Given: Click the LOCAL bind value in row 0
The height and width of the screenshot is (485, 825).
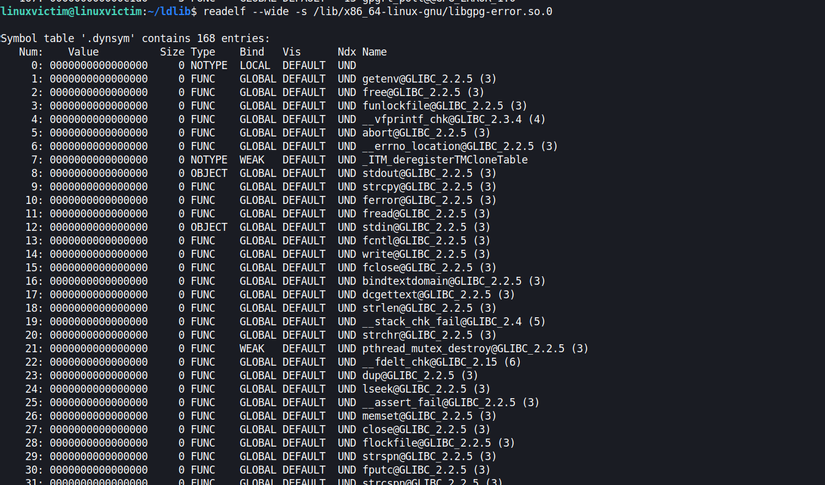Looking at the screenshot, I should (x=255, y=65).
